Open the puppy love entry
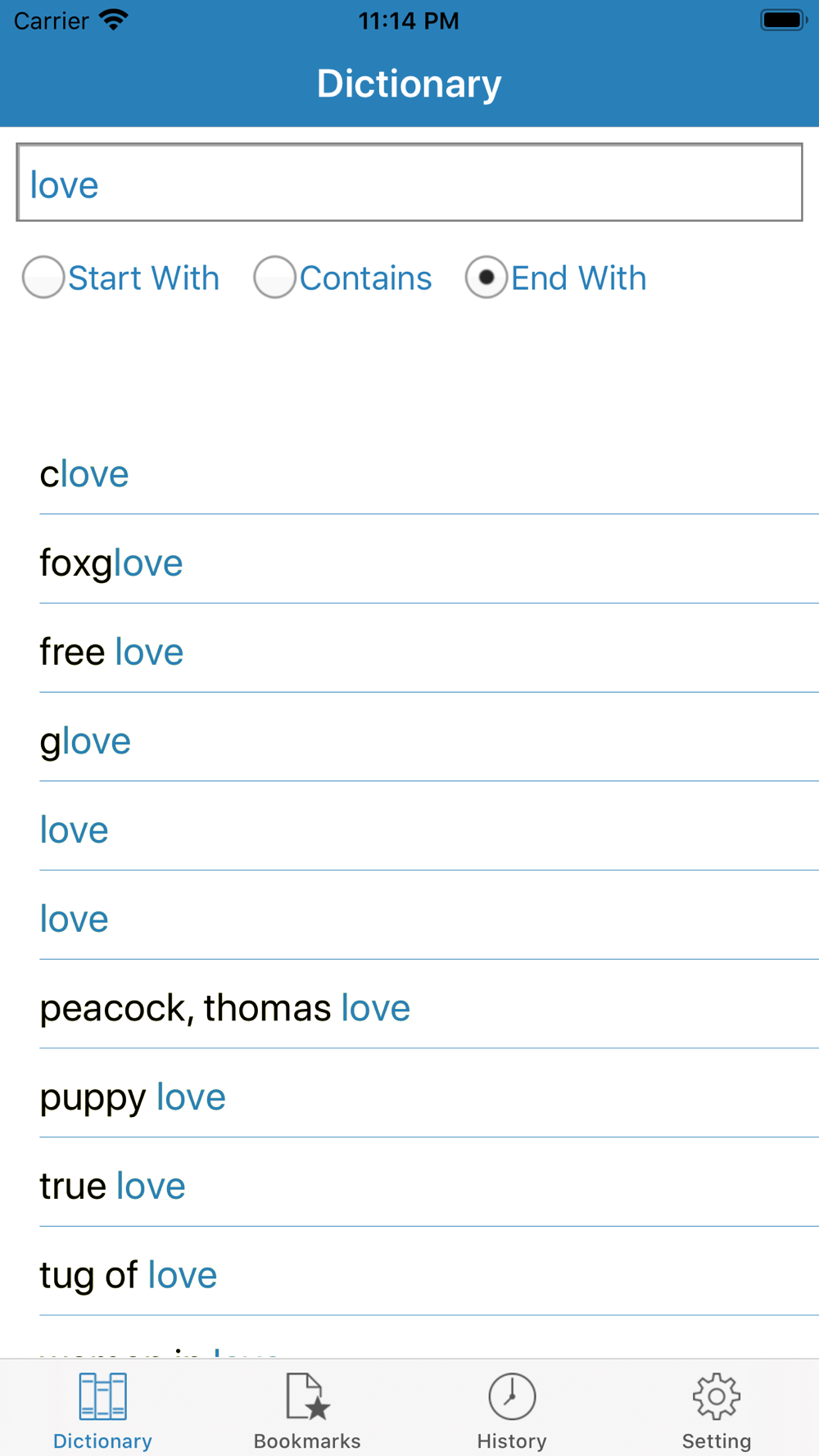This screenshot has width=819, height=1456. click(429, 1097)
